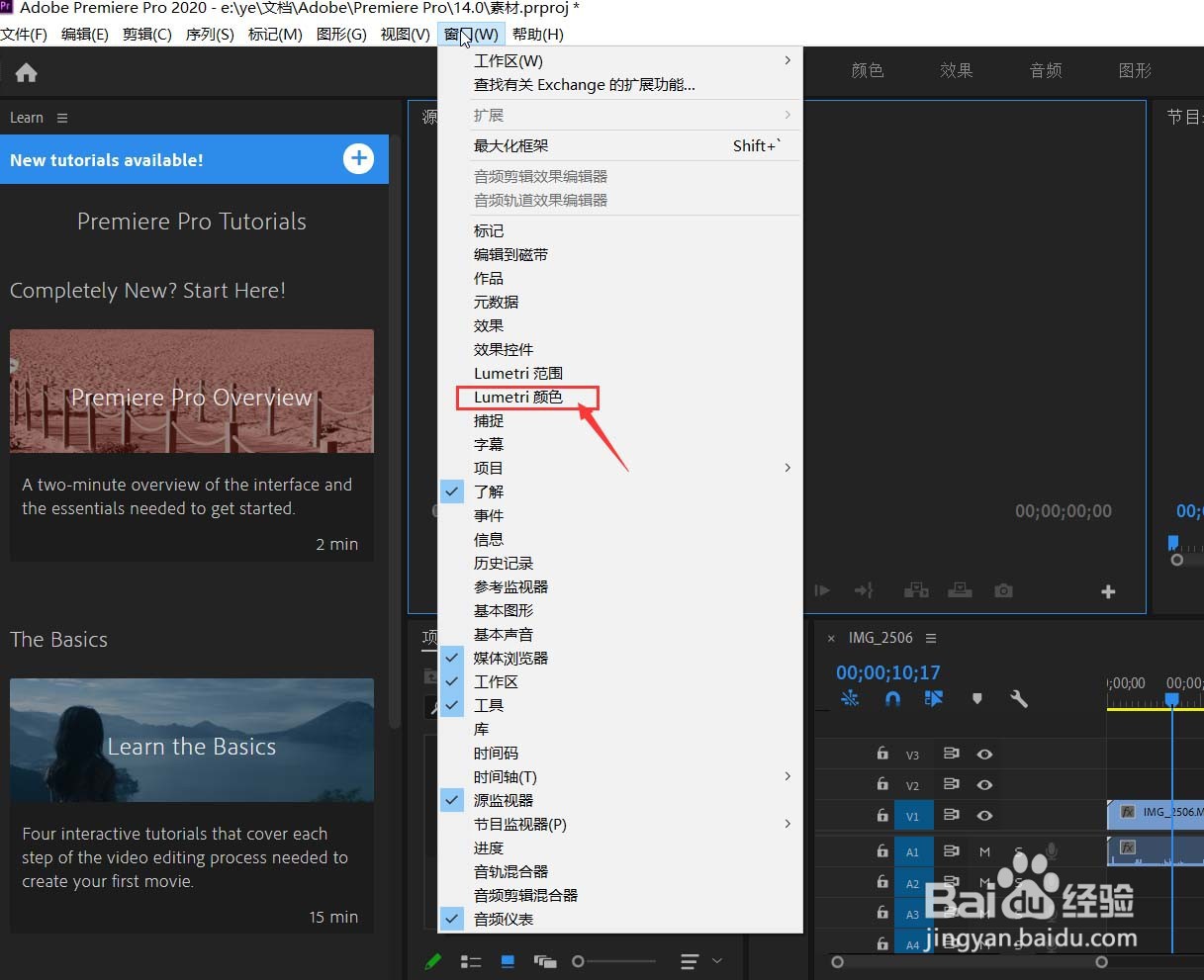Click New tutorials available banner

(194, 159)
